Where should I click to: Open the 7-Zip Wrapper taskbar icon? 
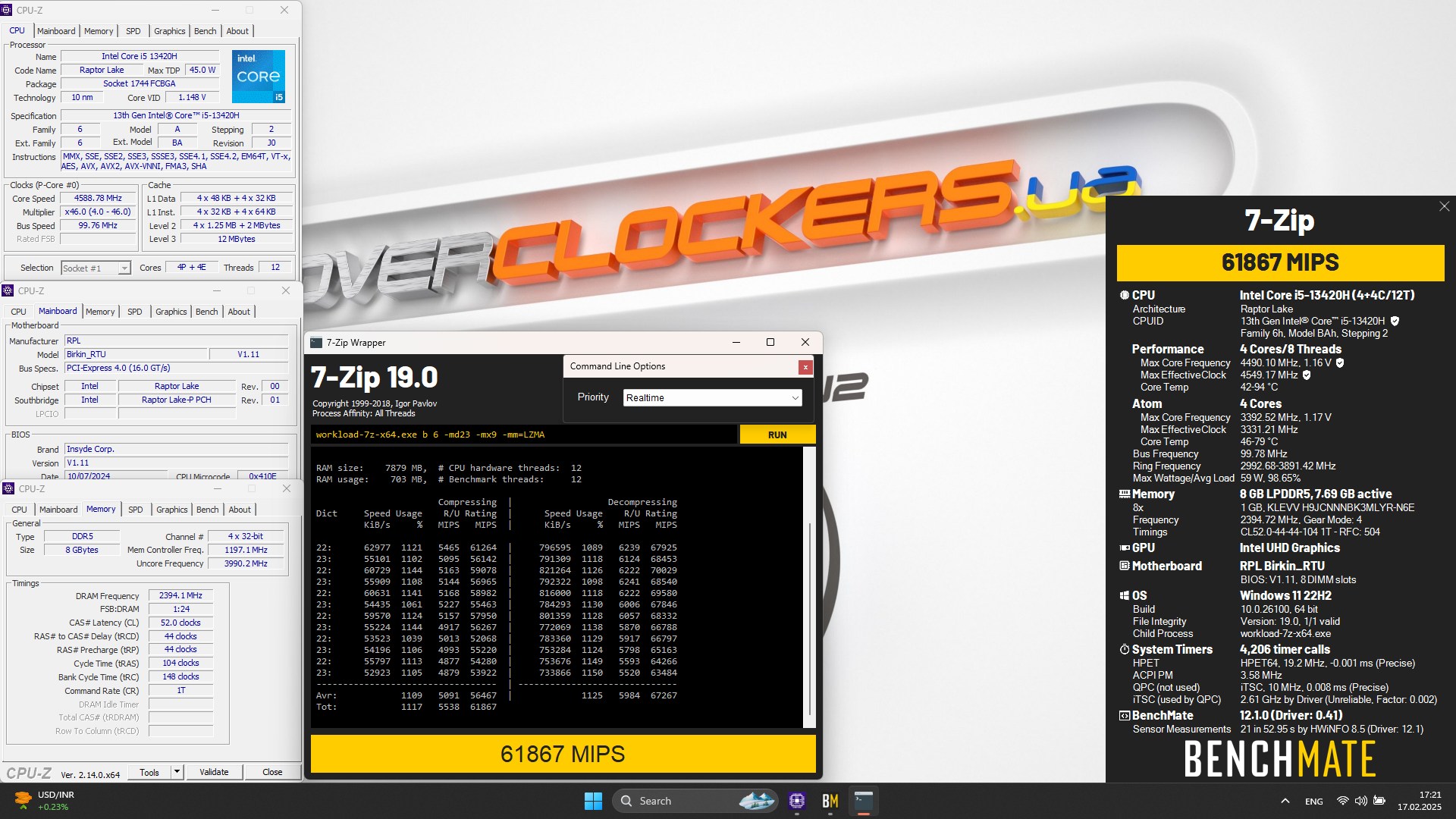tap(864, 801)
